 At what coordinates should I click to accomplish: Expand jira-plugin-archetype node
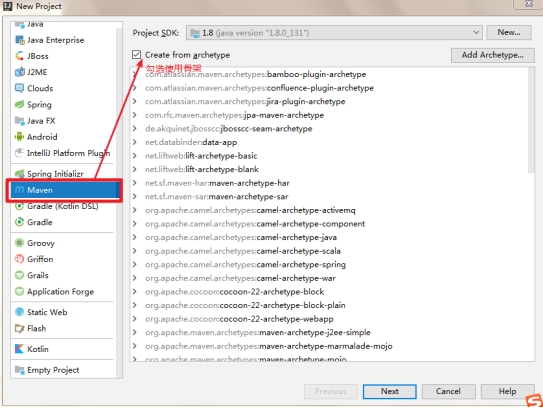(134, 101)
